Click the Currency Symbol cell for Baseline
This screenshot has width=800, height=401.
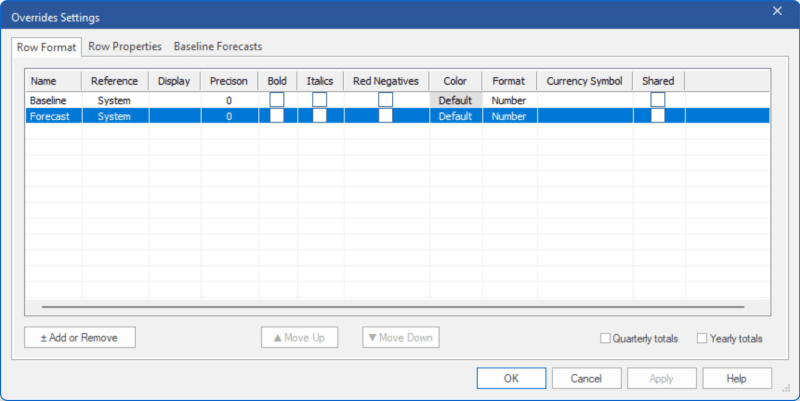[585, 100]
